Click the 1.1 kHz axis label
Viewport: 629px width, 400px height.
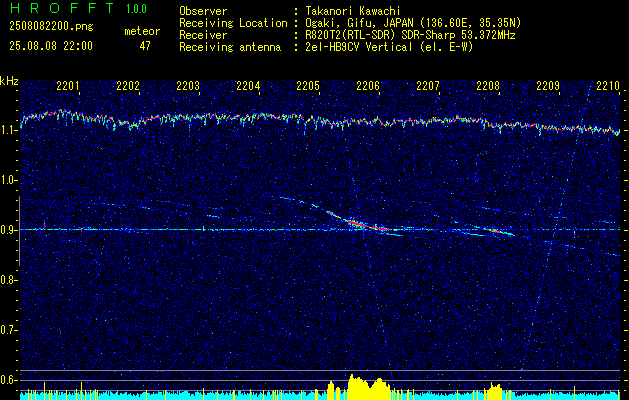tap(8, 131)
